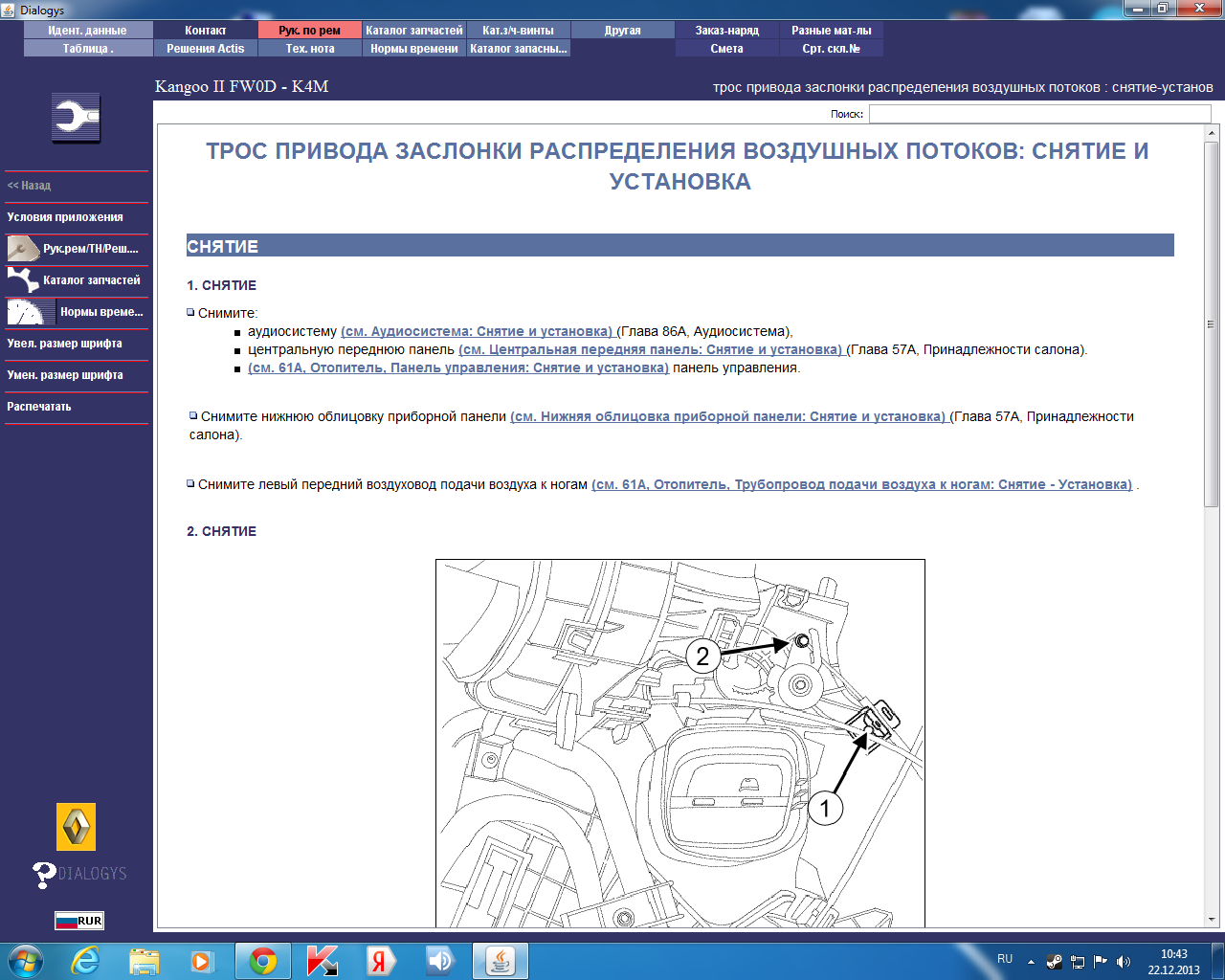This screenshot has height=980, width=1225.
Task: Click the scrollbar down arrow in document
Action: pos(1212,919)
